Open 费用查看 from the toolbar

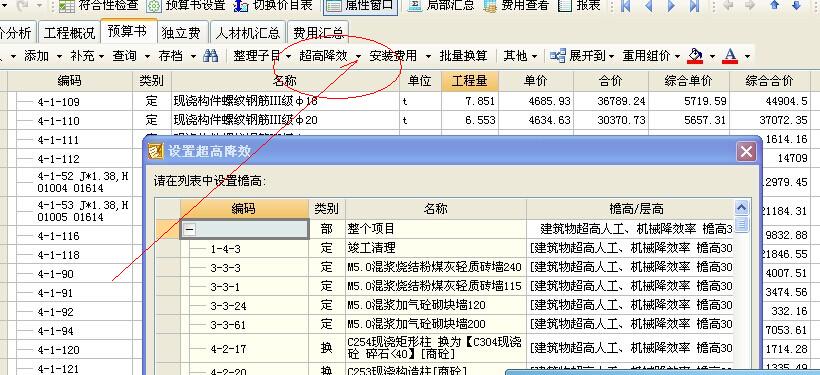516,6
